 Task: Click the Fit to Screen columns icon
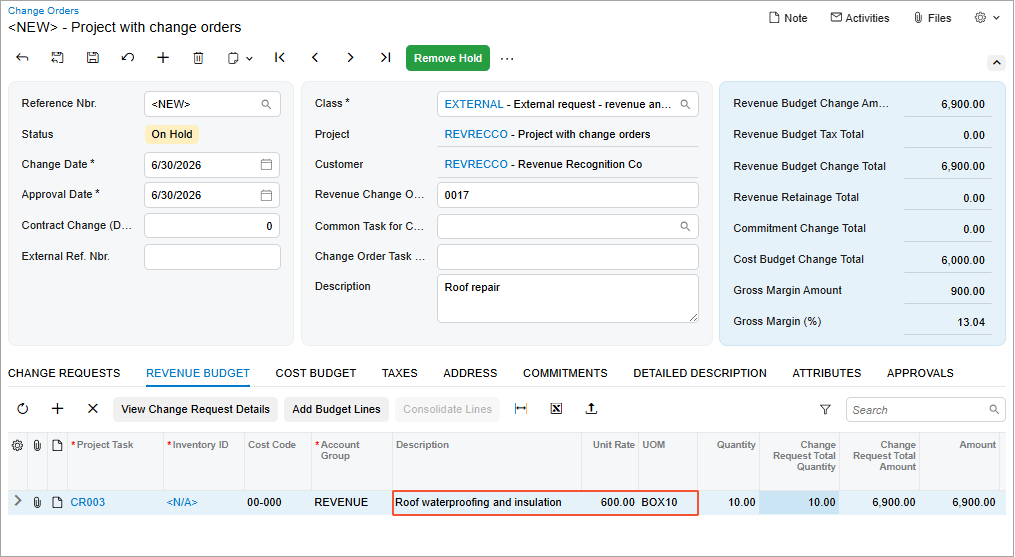point(521,409)
